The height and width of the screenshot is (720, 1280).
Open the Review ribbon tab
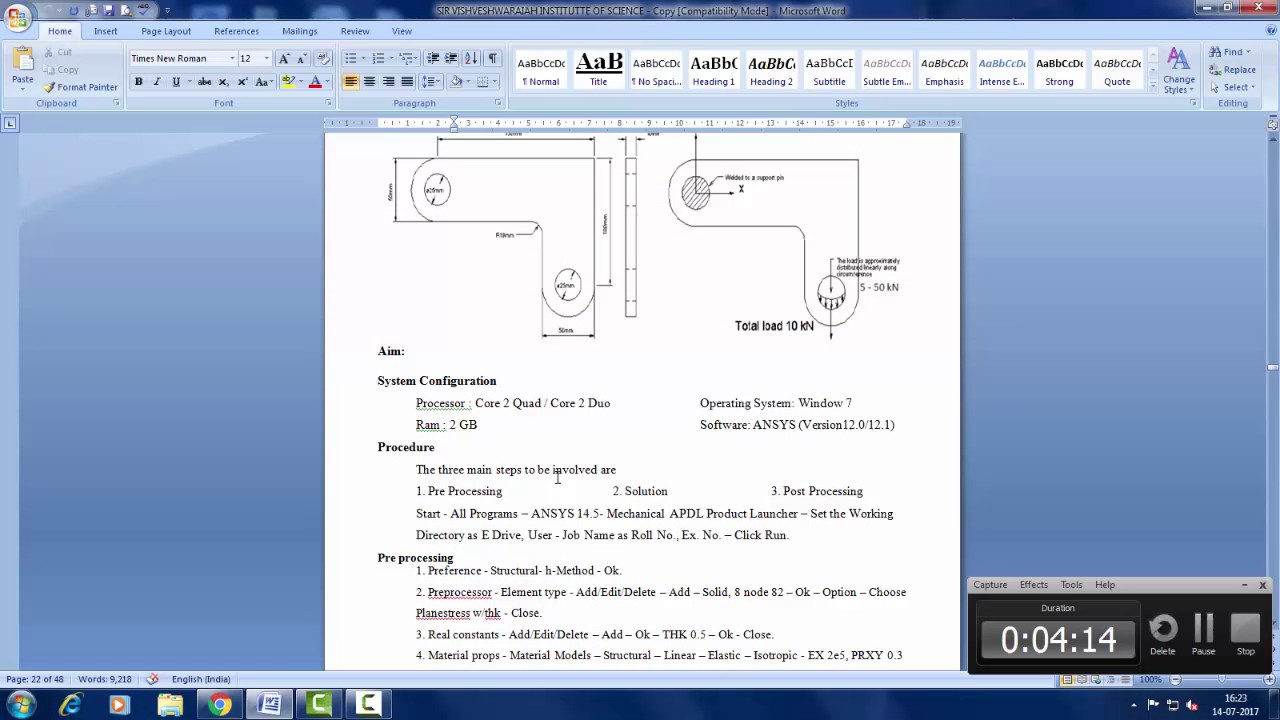[x=354, y=31]
